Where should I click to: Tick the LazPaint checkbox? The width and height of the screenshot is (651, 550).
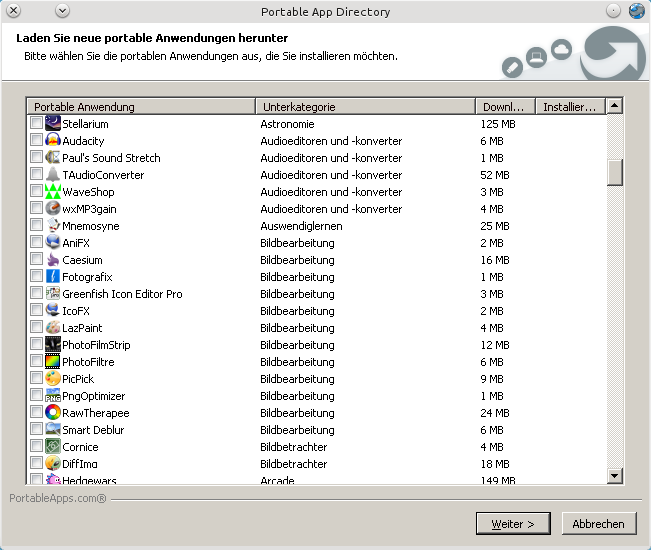[x=37, y=328]
